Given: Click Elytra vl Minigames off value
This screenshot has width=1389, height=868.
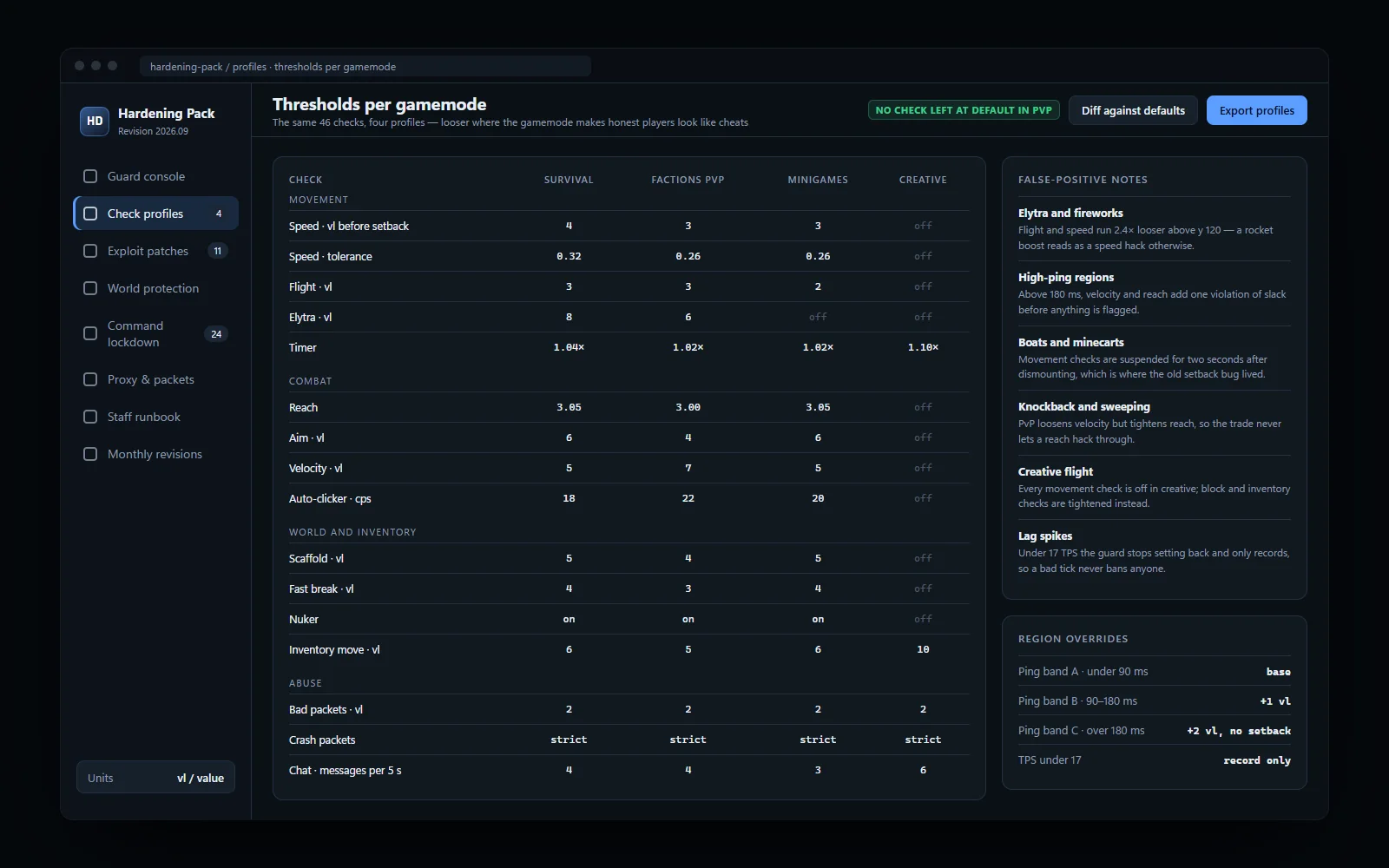Looking at the screenshot, I should point(818,317).
